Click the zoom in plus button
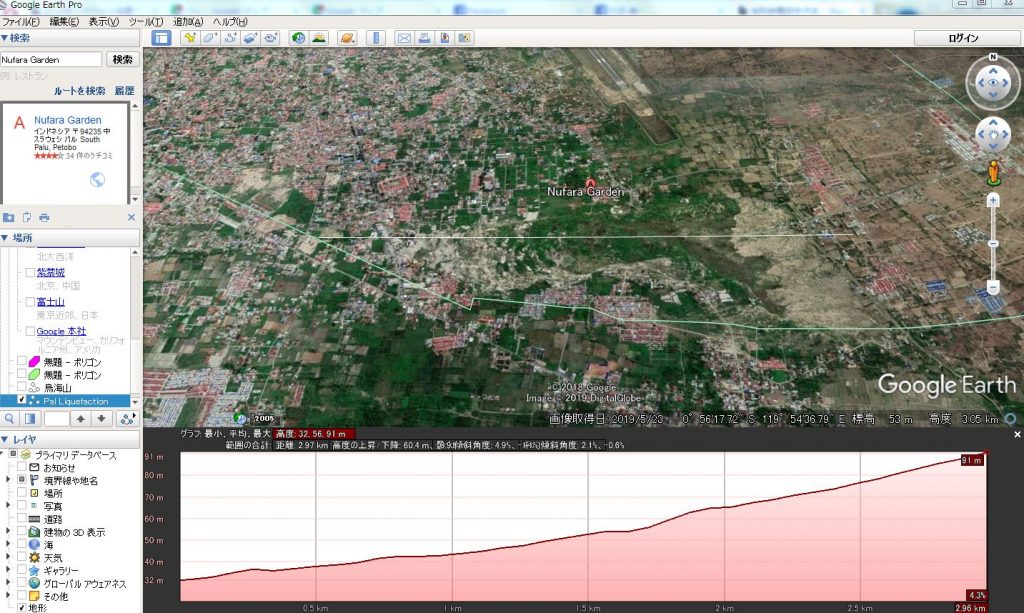This screenshot has width=1024, height=613. pos(993,200)
